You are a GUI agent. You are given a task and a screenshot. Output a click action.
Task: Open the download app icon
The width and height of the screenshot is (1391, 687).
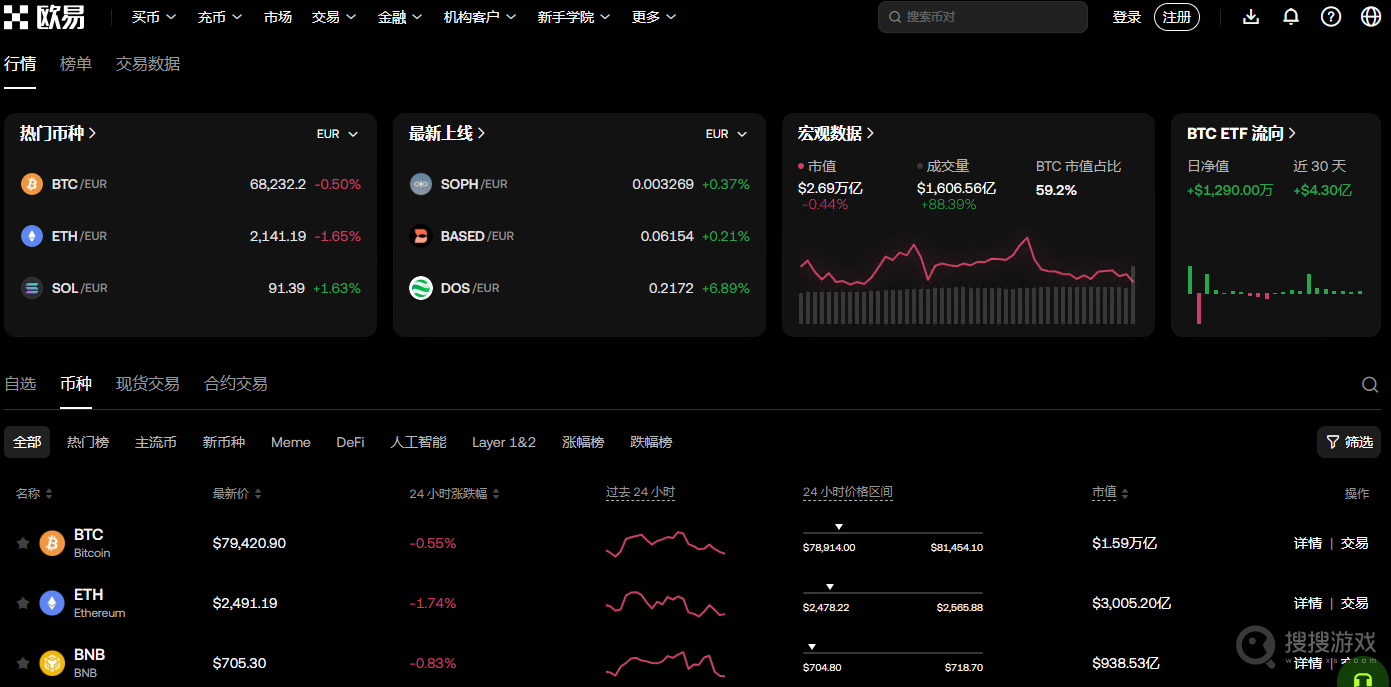tap(1251, 17)
